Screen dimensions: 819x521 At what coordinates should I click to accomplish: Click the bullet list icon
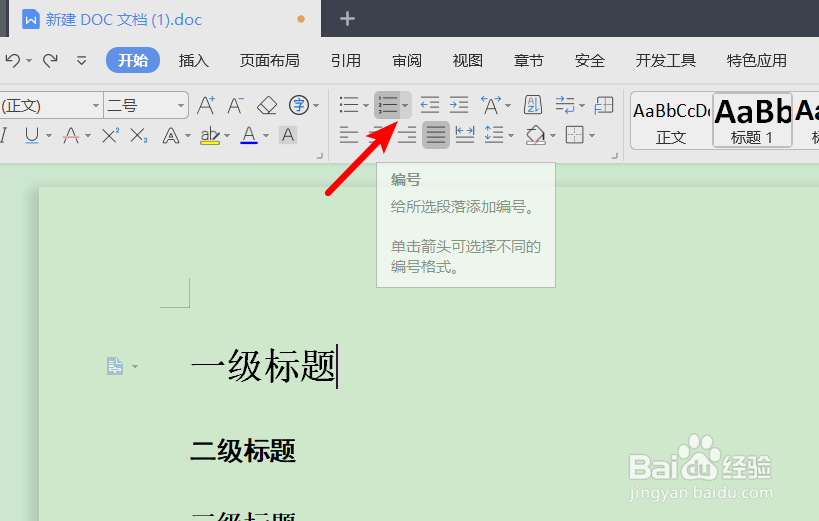coord(349,105)
